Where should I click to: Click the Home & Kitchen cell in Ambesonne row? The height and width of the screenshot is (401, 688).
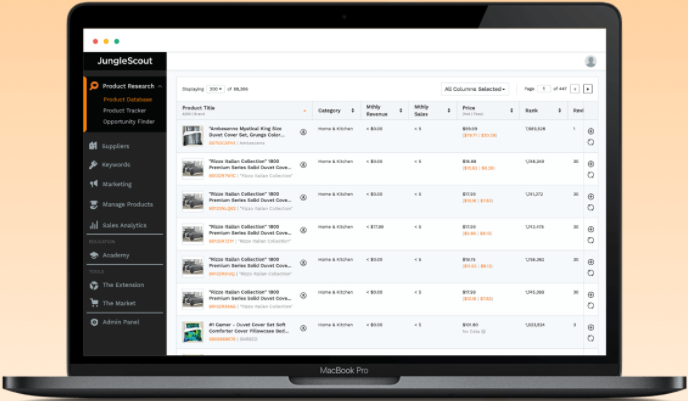click(x=335, y=129)
